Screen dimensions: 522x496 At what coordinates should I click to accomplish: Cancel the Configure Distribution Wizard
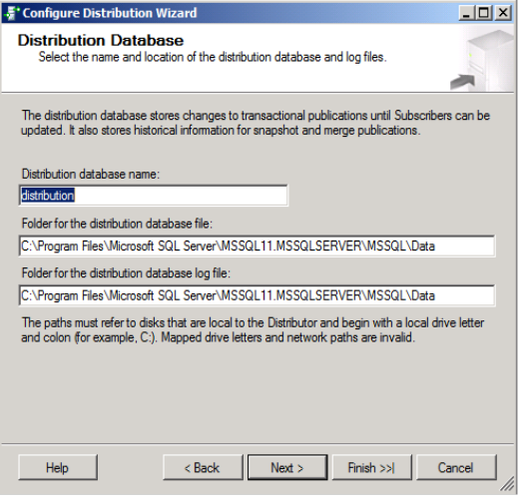pos(456,467)
